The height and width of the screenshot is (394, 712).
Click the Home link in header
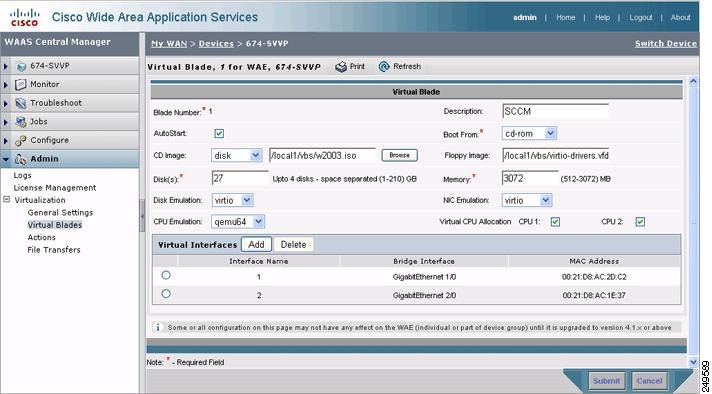coord(565,18)
